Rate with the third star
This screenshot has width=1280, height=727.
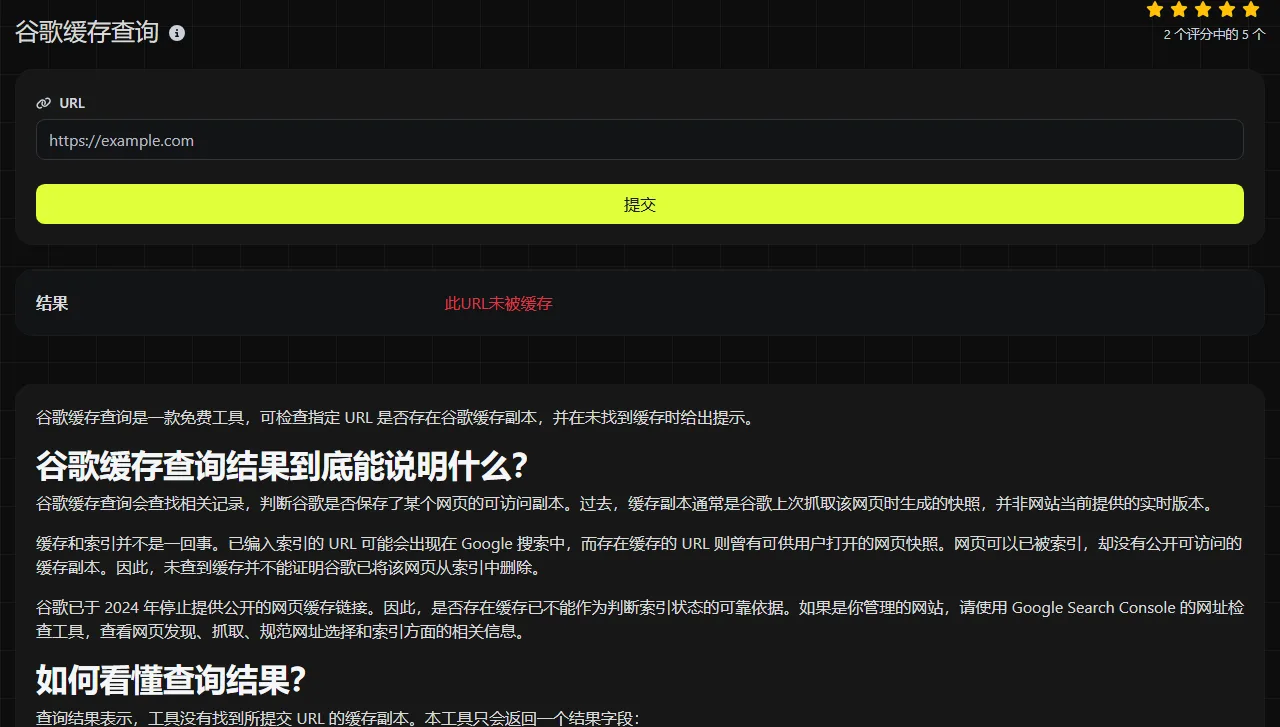point(1203,10)
